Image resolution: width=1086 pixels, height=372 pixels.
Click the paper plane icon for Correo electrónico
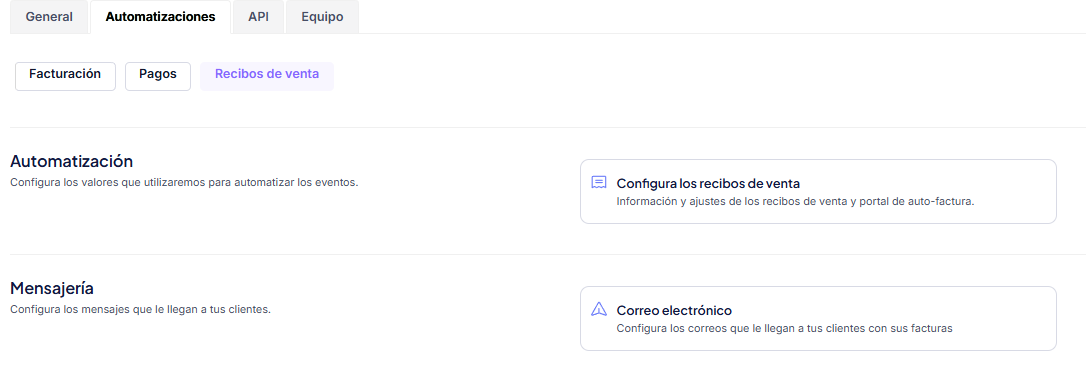(599, 310)
